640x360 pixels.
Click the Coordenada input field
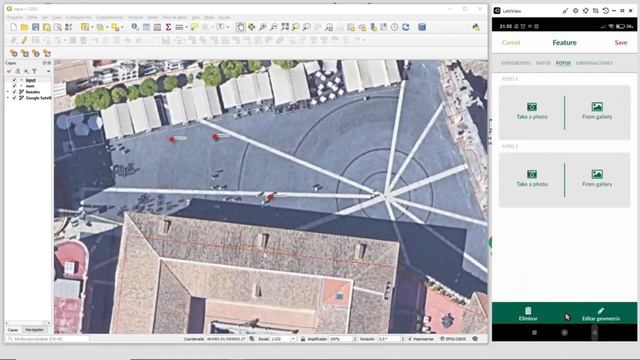[x=226, y=339]
